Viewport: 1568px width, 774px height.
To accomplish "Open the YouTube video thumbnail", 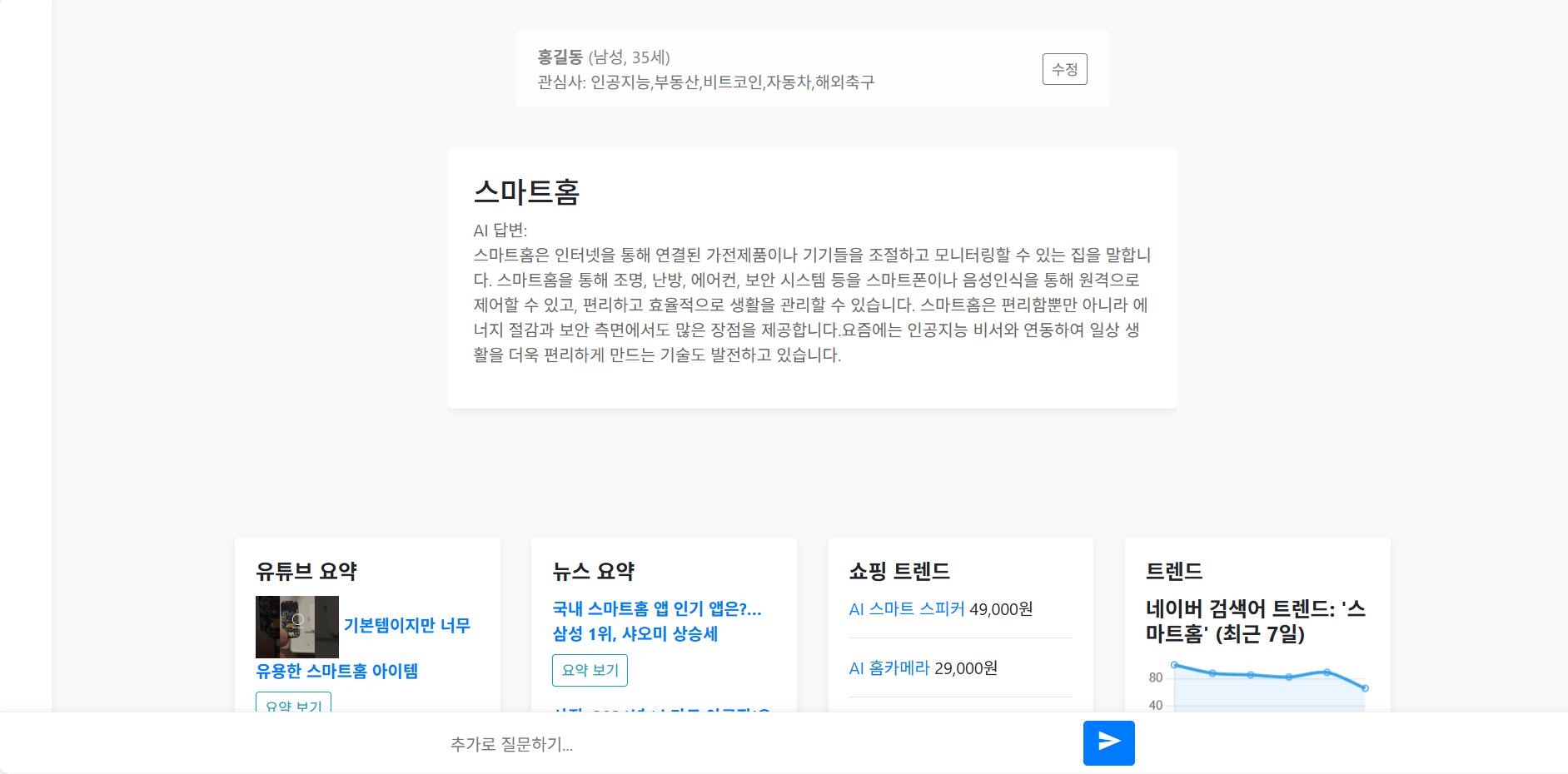I will 296,626.
